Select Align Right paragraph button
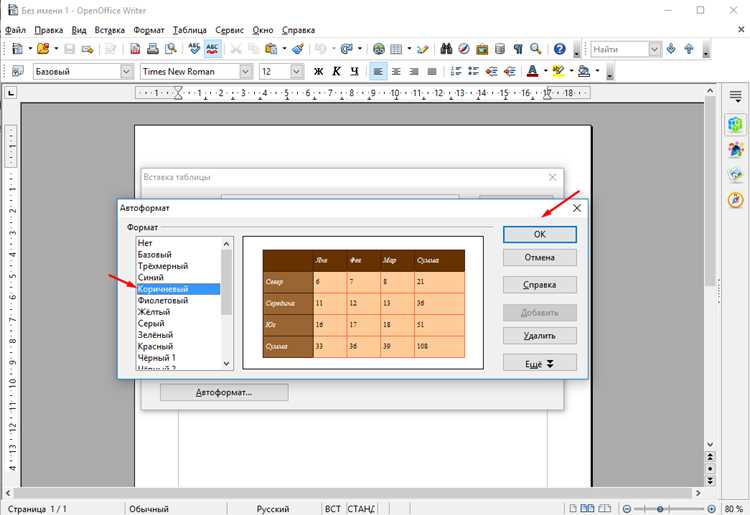Image resolution: width=750 pixels, height=515 pixels. 414,71
